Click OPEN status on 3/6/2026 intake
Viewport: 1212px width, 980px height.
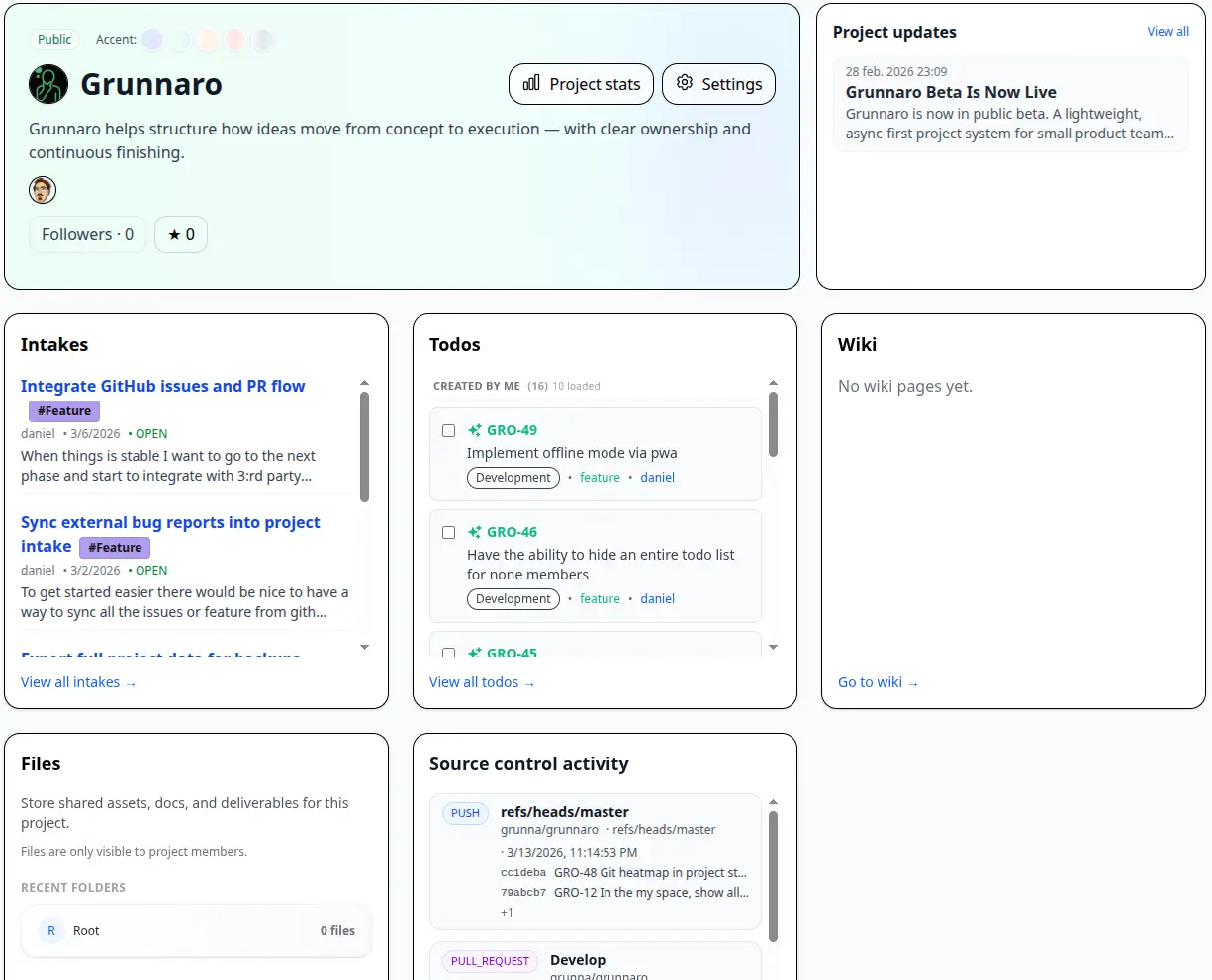[x=151, y=434]
